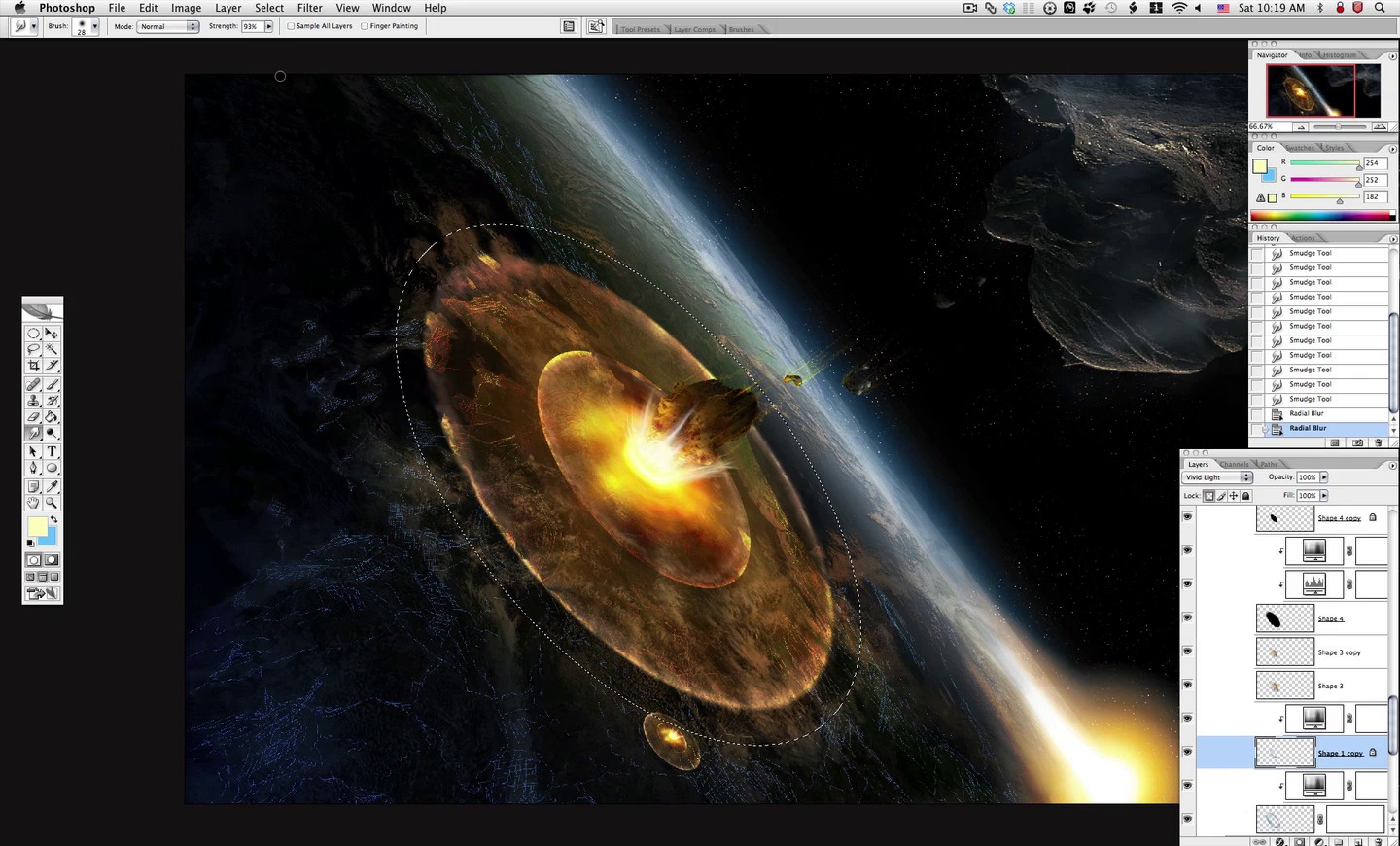Reset default black and white colors
This screenshot has height=846, width=1400.
(x=30, y=543)
